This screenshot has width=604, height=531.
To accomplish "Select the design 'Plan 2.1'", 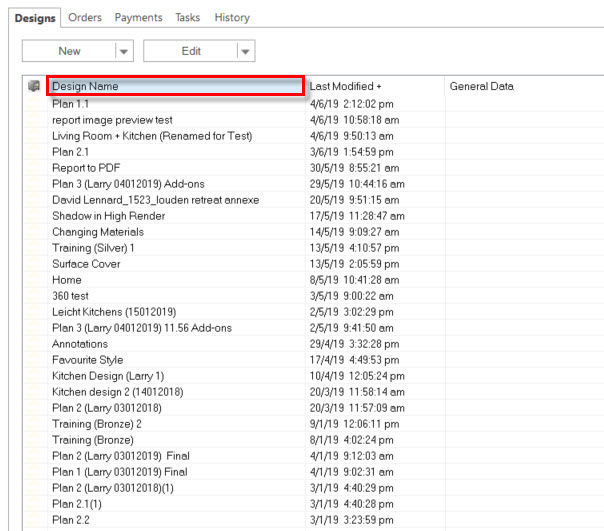I will pos(70,152).
